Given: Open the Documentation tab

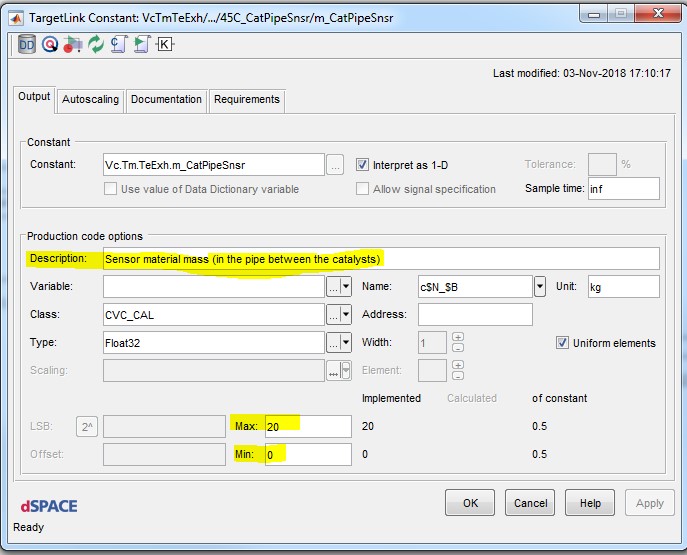Looking at the screenshot, I should coord(166,100).
